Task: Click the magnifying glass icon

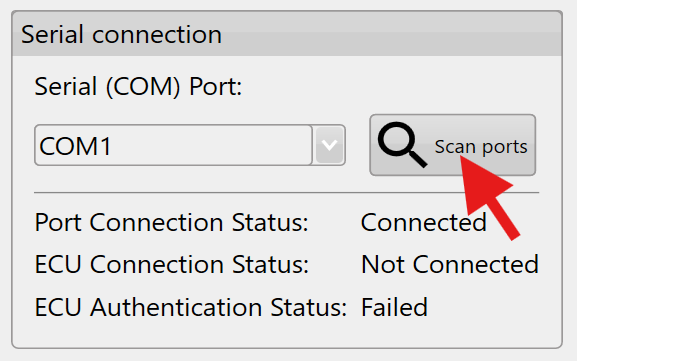Action: (x=402, y=145)
